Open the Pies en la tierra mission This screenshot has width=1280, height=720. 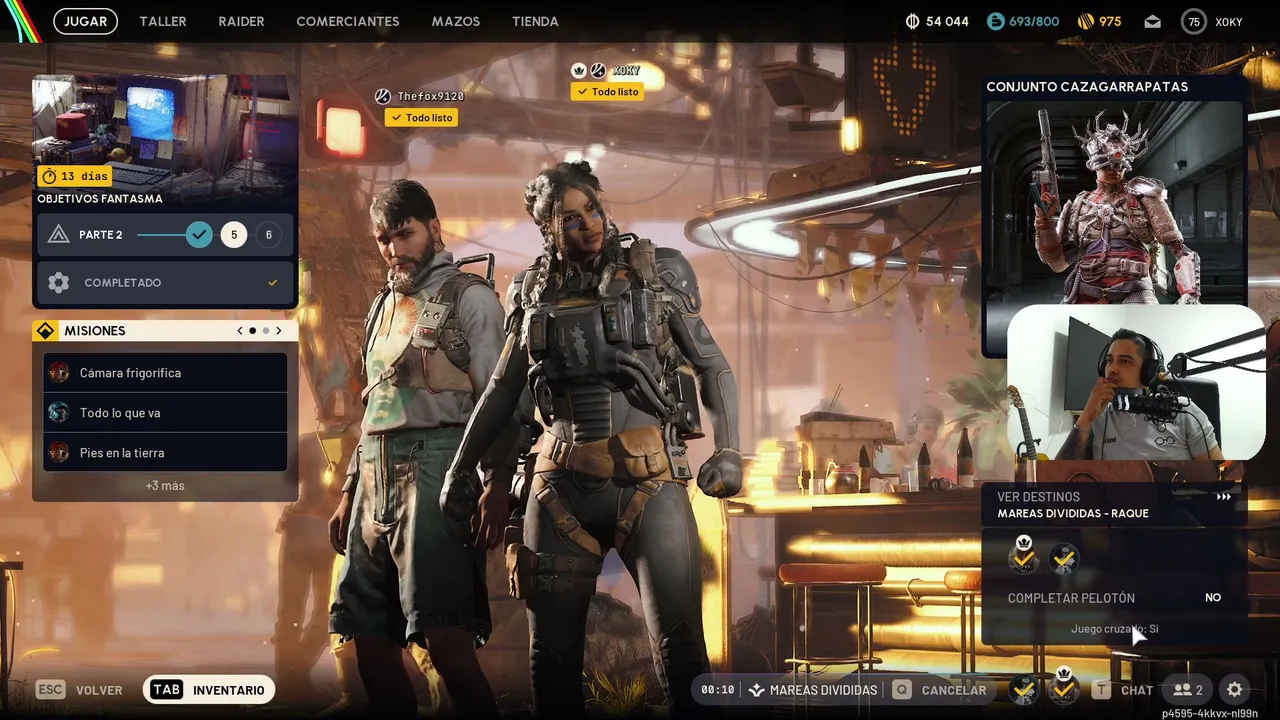click(x=165, y=453)
